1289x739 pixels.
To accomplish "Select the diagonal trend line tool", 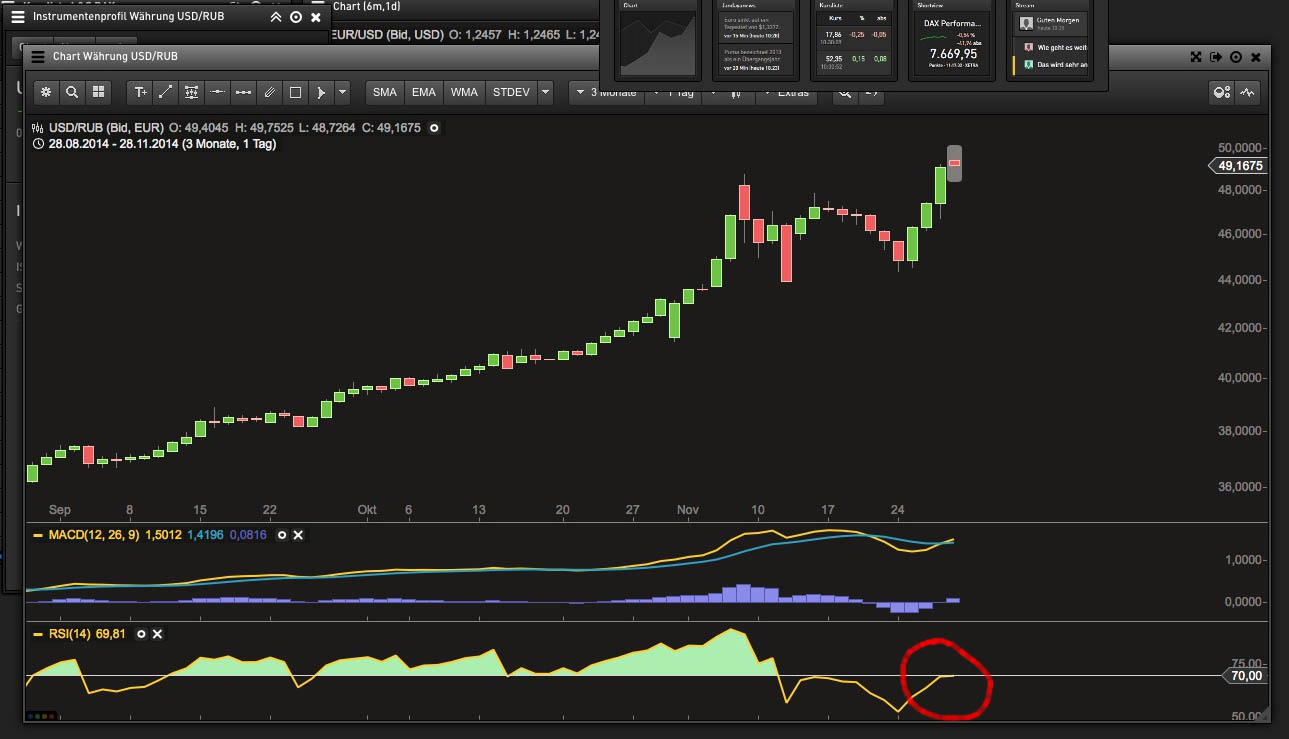I will (166, 92).
